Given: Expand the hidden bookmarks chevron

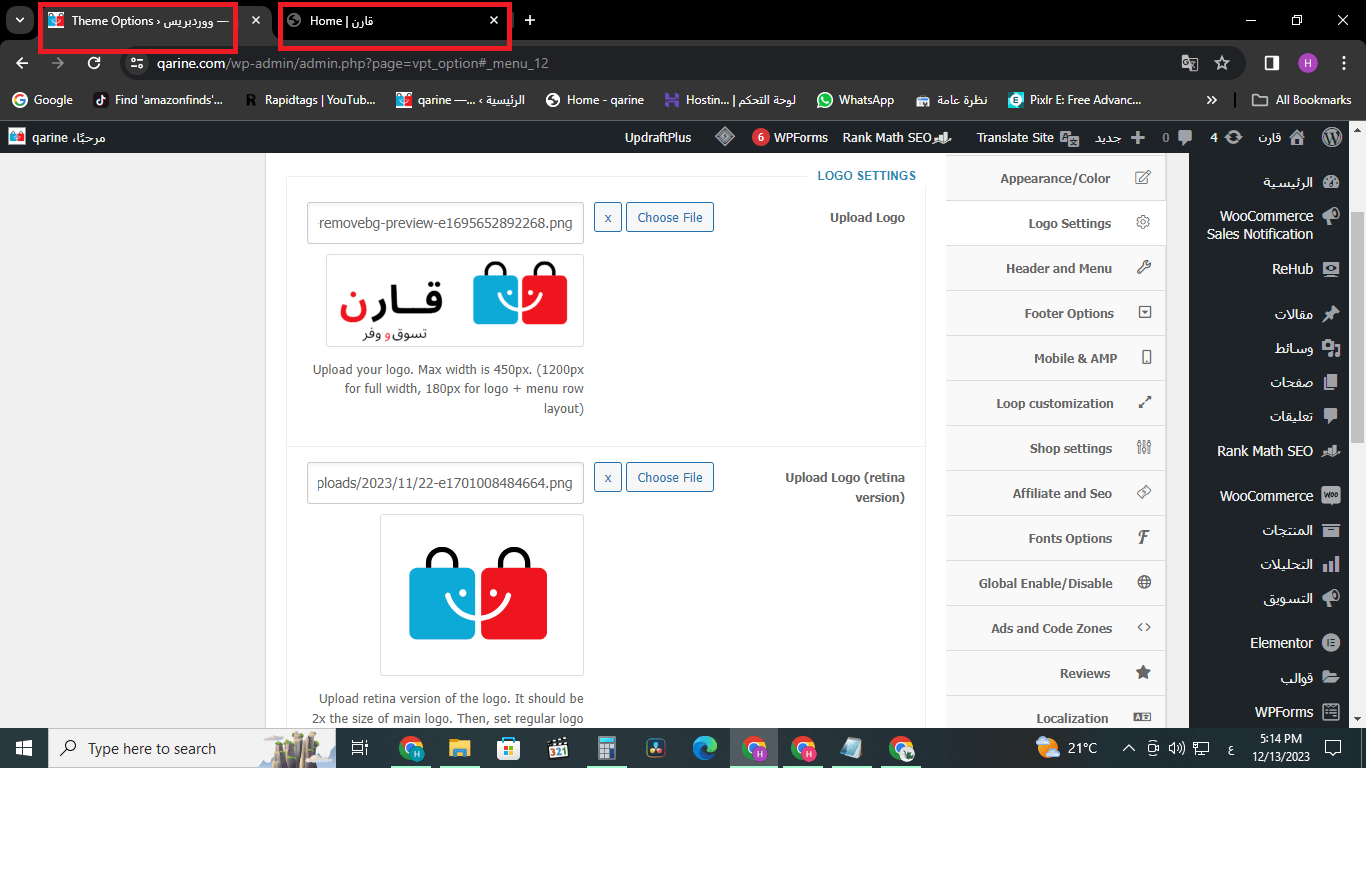Looking at the screenshot, I should coord(1212,100).
